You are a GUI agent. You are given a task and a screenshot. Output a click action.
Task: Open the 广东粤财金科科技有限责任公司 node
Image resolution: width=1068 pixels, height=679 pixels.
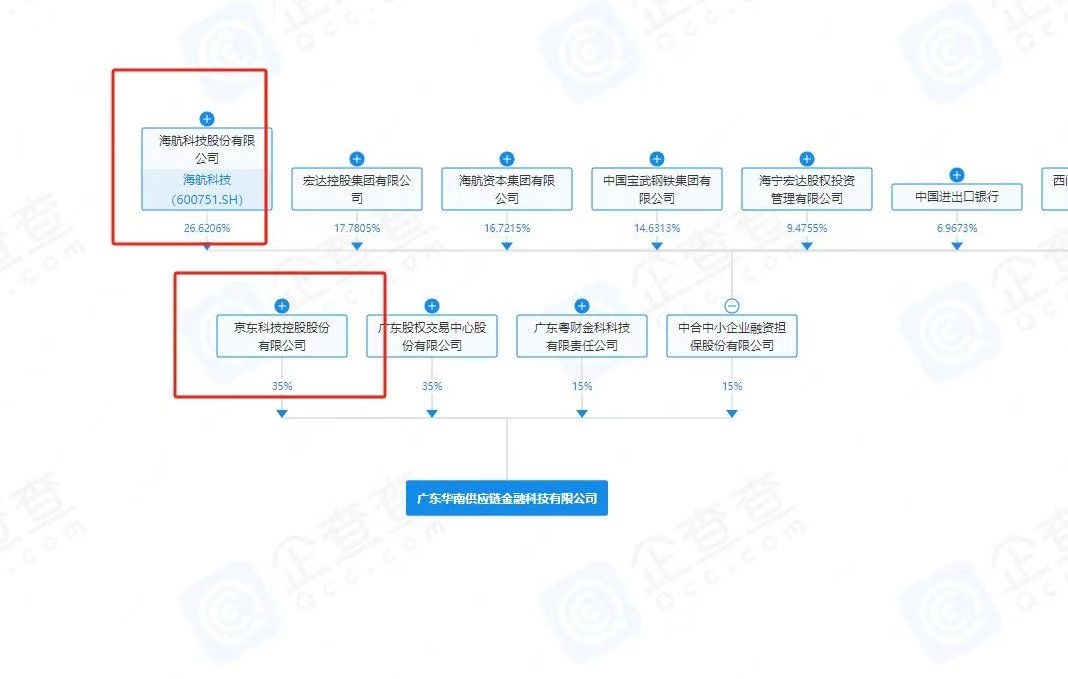coord(582,336)
